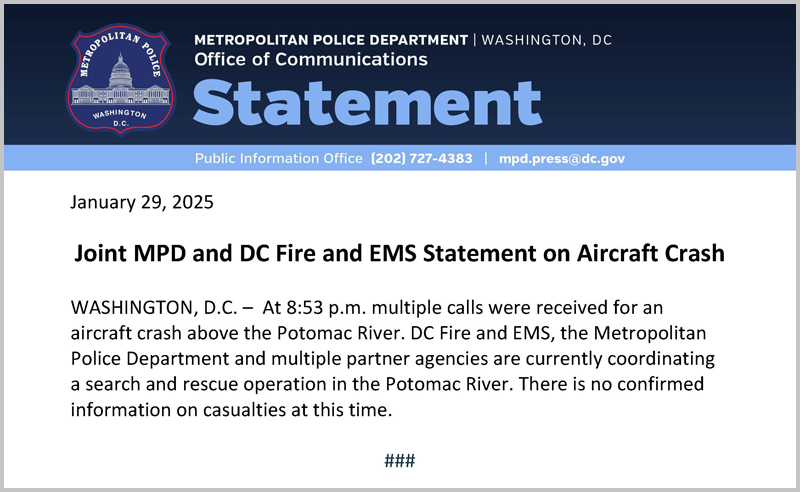
Task: Click the Joint MPD and DC Fire headline
Action: coord(399,253)
